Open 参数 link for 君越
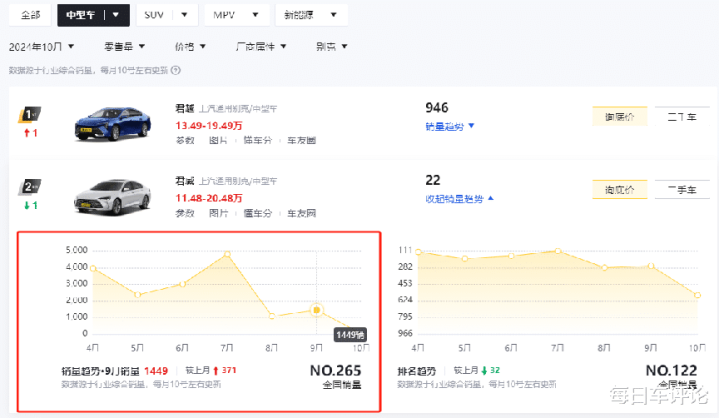The image size is (719, 418). coord(185,140)
